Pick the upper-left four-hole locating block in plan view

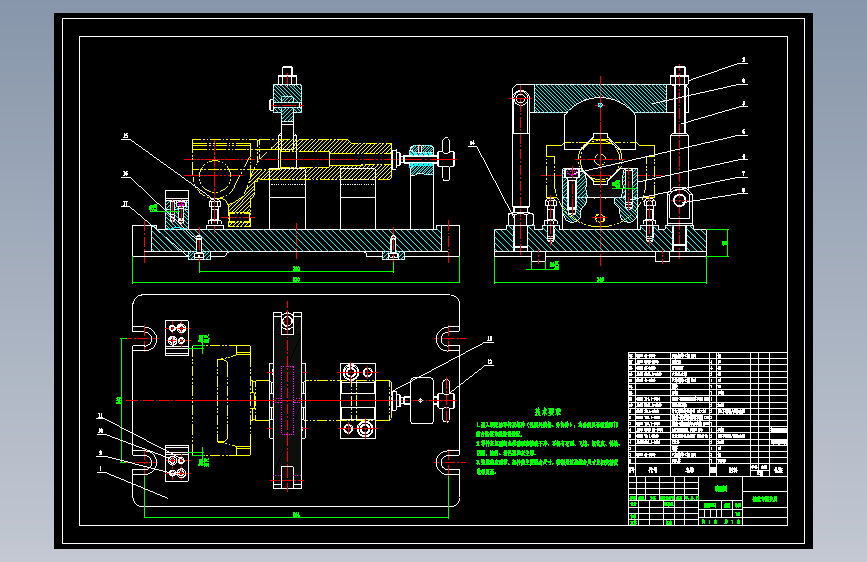177,337
